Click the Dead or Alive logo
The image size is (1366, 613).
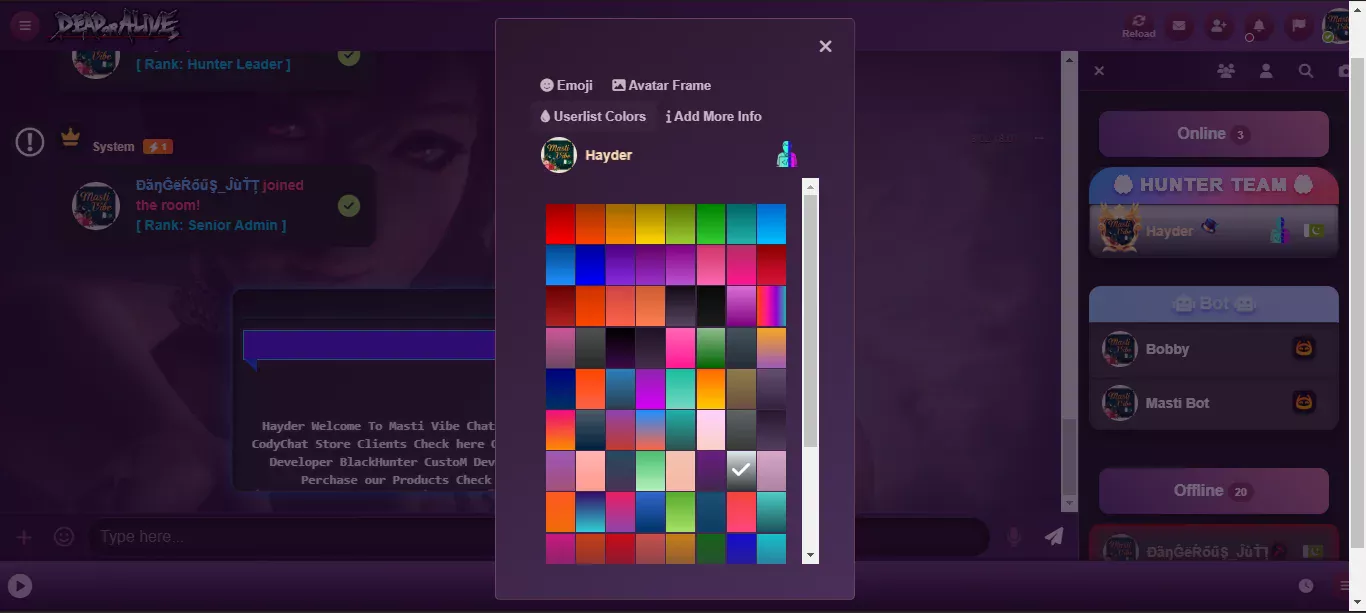[x=116, y=26]
